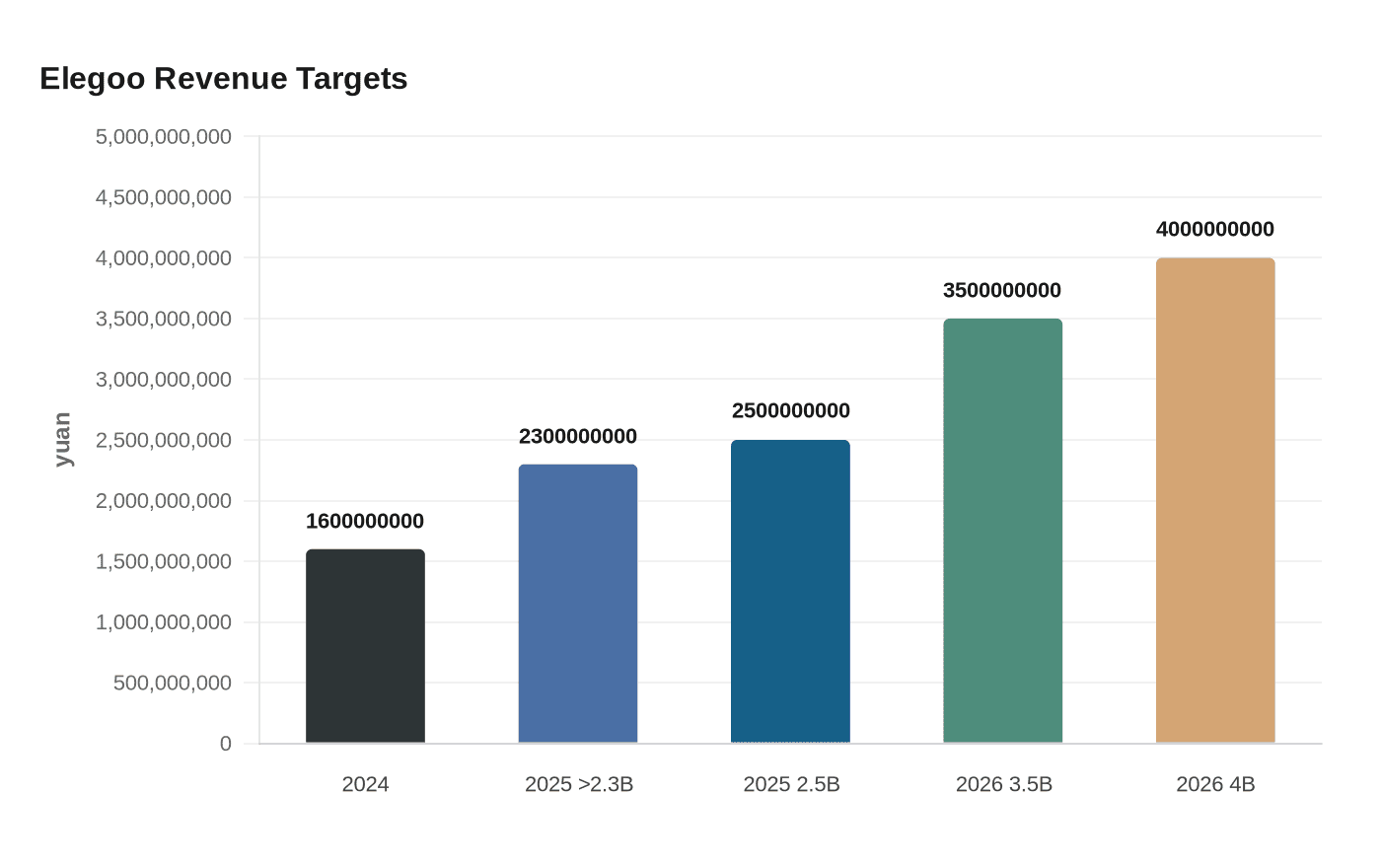Click the 2,000,000,000 y-axis tick
Screen dimensions: 1381x868
tap(164, 500)
